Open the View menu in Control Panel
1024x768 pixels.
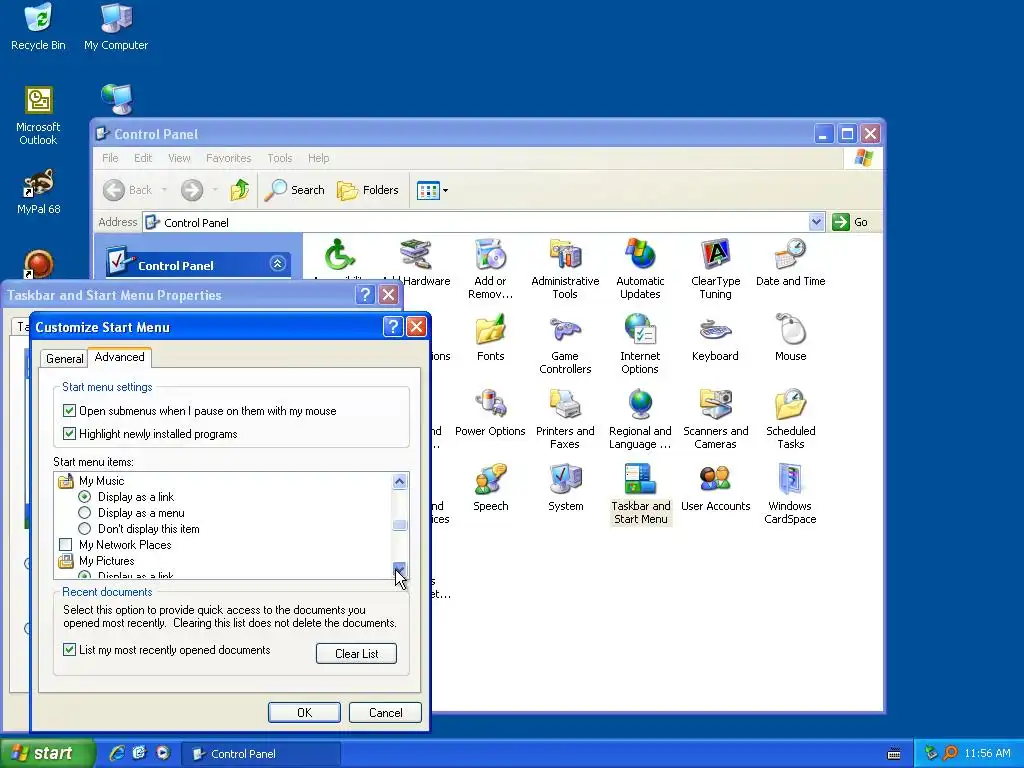(179, 158)
